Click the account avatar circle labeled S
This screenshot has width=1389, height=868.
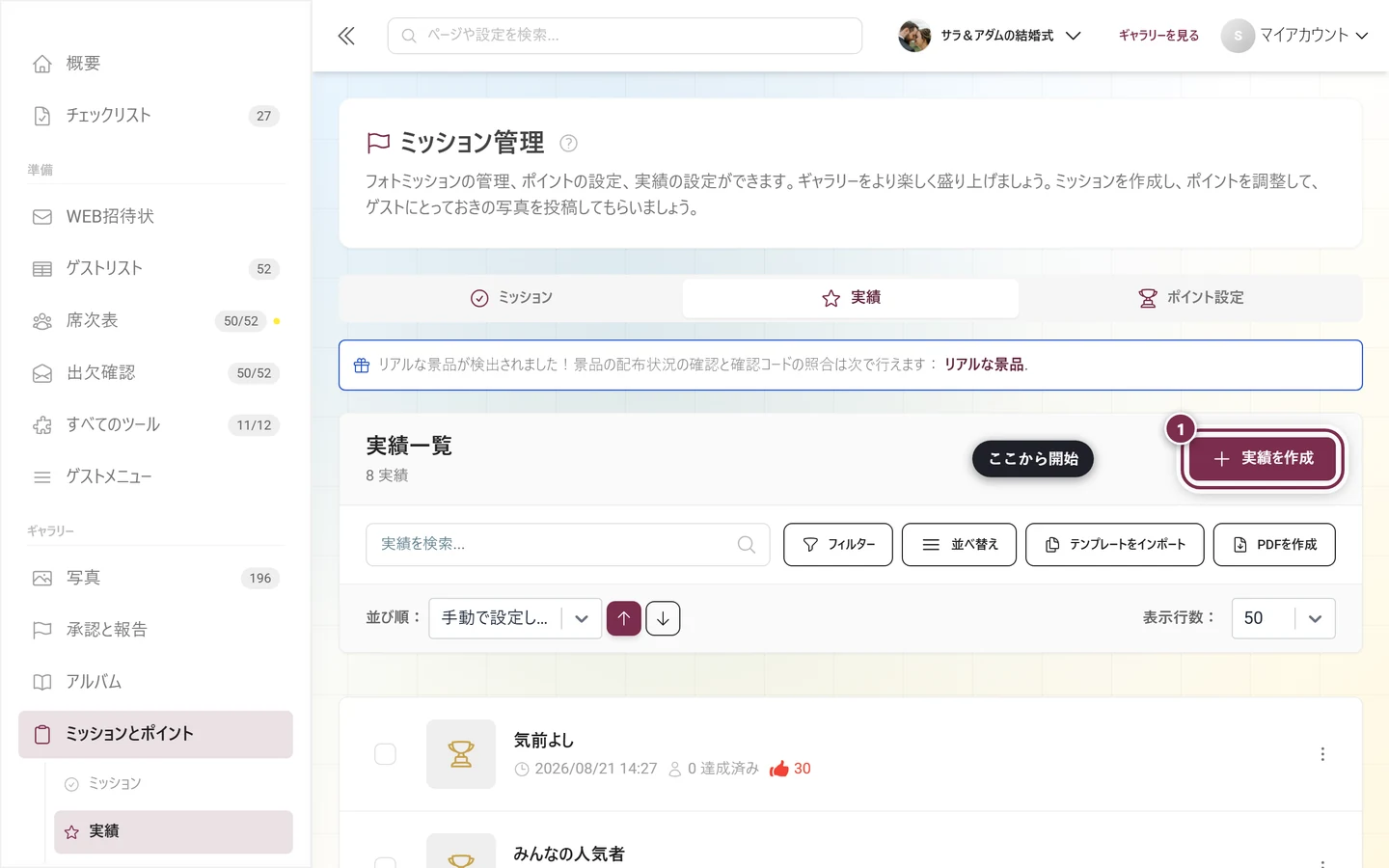(1238, 36)
